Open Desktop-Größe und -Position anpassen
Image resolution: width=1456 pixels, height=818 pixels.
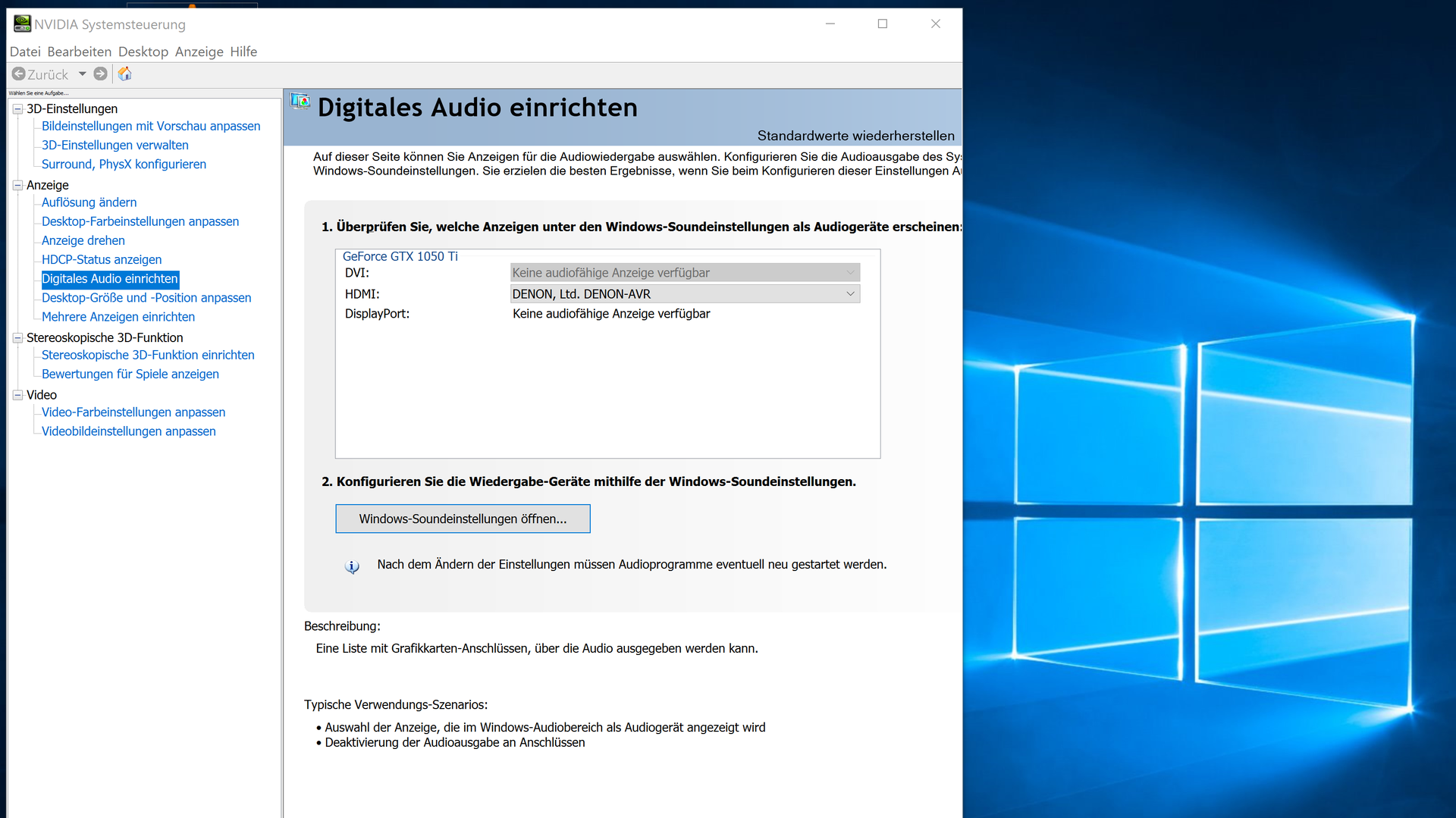146,298
